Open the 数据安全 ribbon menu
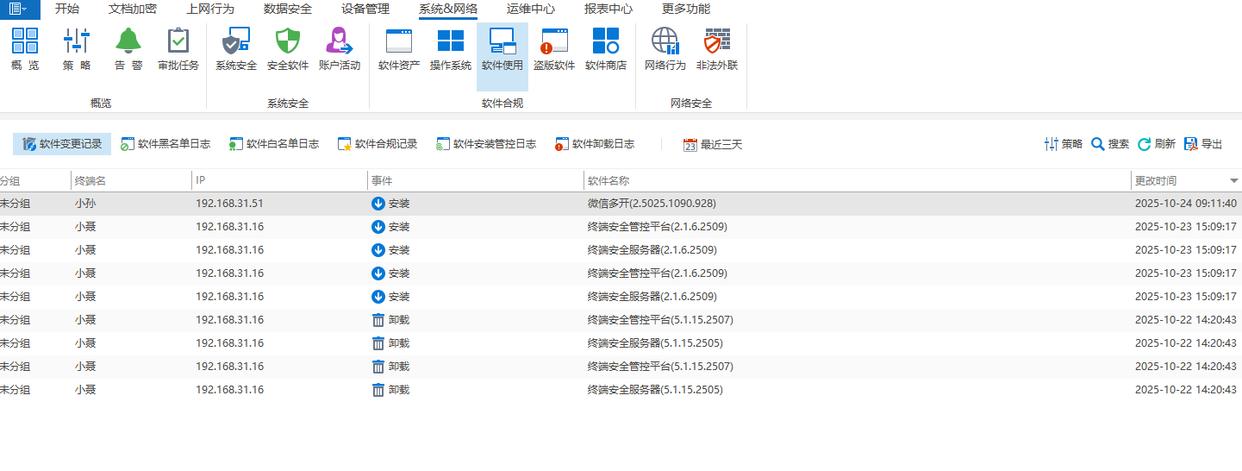 pos(288,9)
